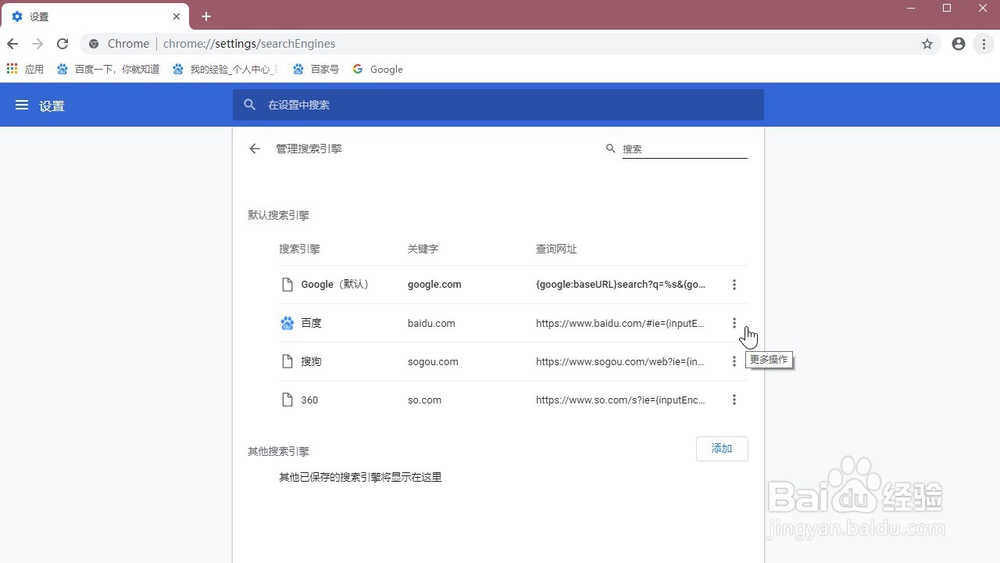Click the Baidu paw icon in the 百度 row
Screen dimensions: 1000x563
[x=287, y=323]
